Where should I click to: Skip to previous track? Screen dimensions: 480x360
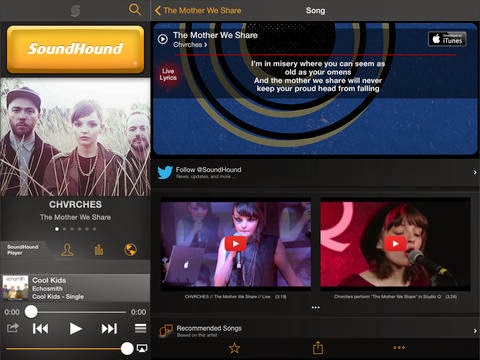point(41,329)
